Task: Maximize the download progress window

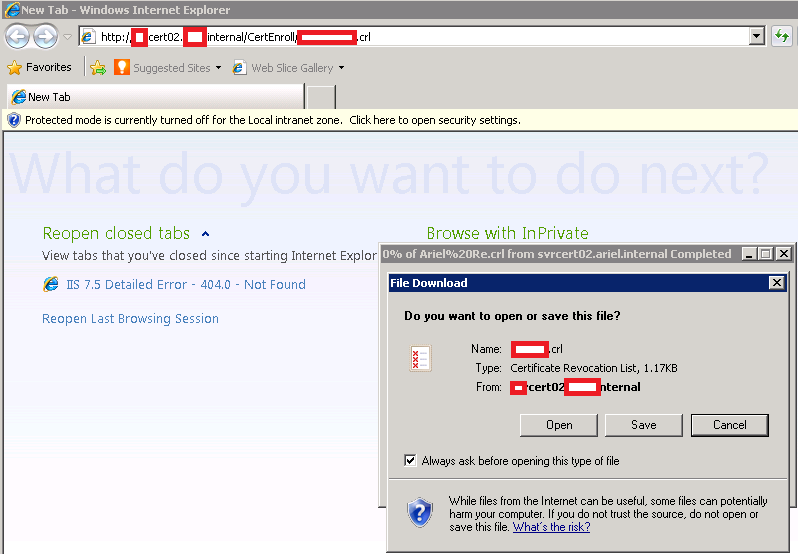Action: [x=765, y=253]
